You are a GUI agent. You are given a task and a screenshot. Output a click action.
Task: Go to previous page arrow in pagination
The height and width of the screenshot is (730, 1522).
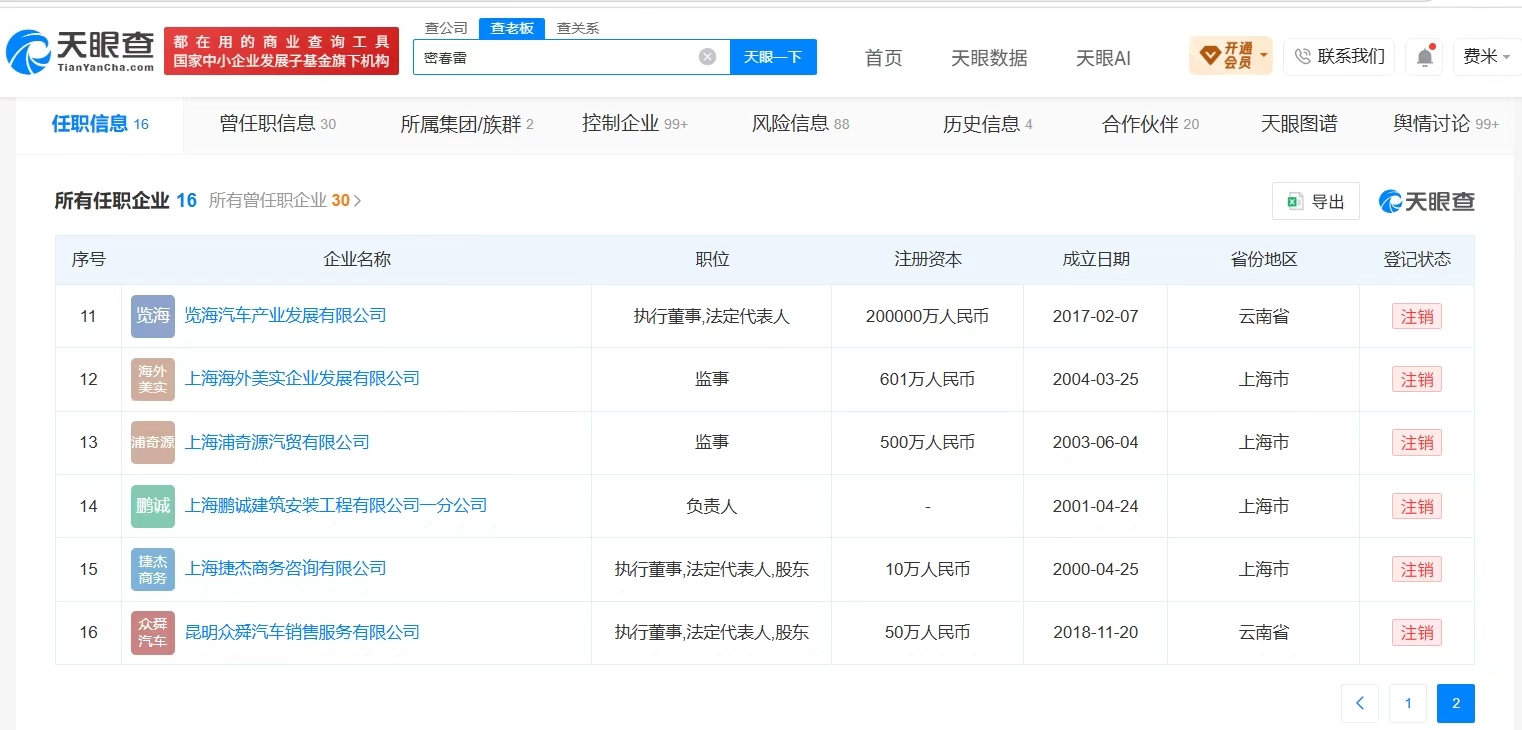1360,703
